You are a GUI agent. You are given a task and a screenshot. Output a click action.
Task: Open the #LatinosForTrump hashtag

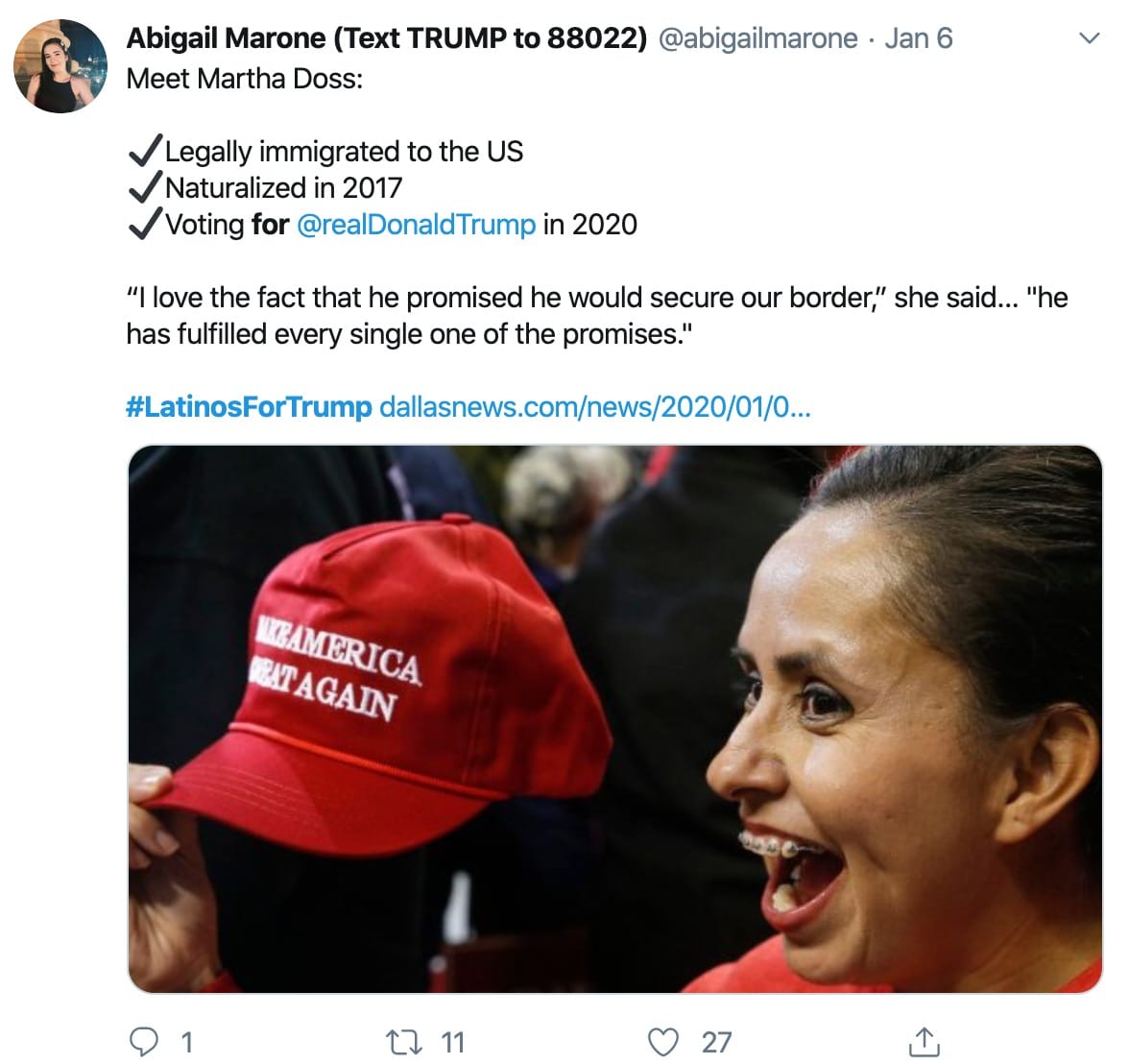pyautogui.click(x=250, y=407)
